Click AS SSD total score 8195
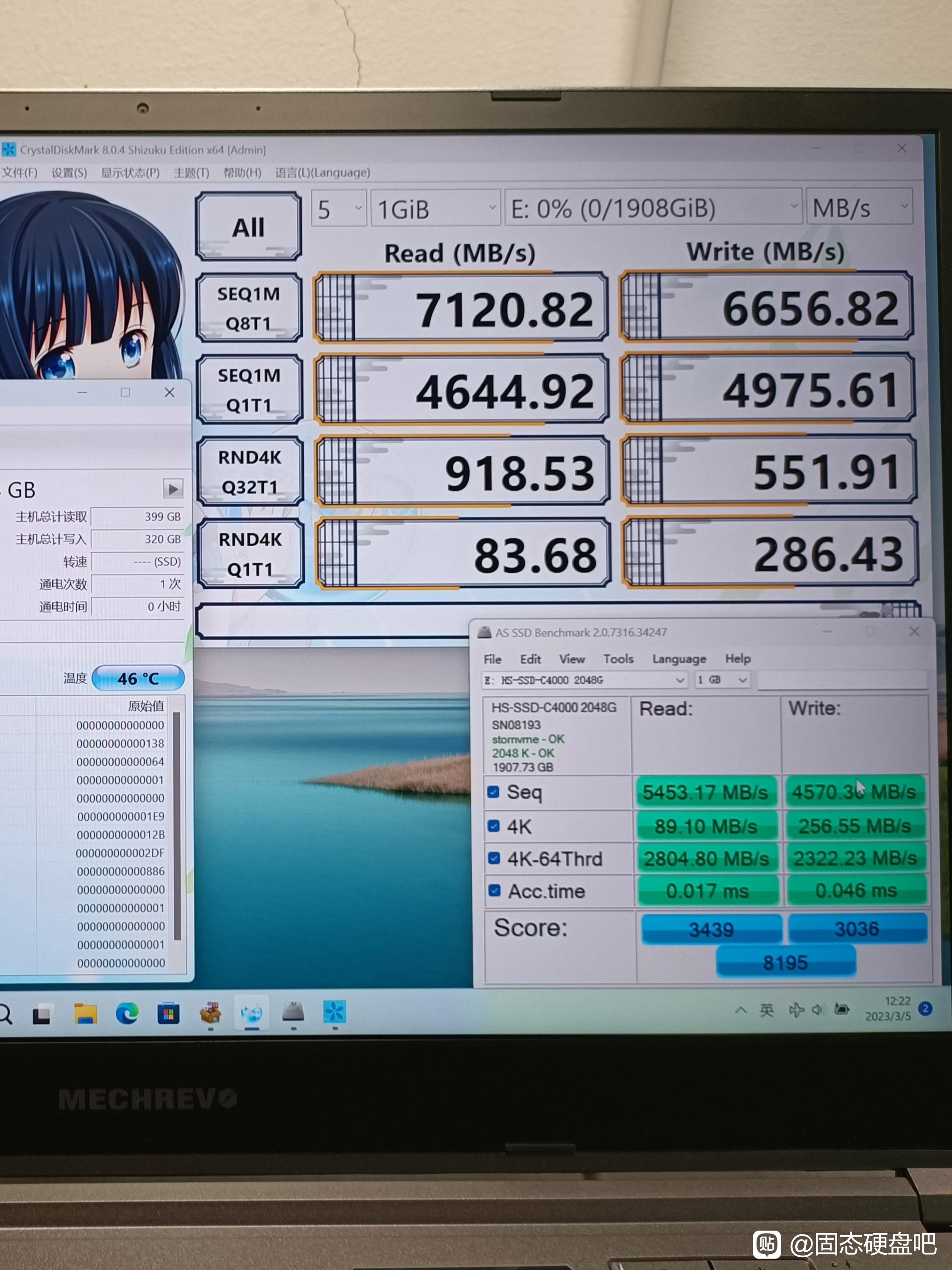 click(x=785, y=962)
